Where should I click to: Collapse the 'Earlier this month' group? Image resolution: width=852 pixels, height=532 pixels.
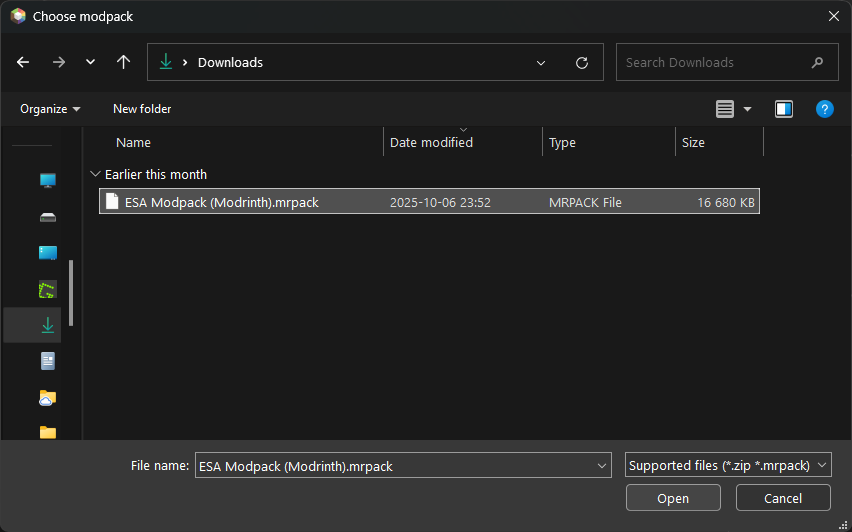(x=95, y=174)
